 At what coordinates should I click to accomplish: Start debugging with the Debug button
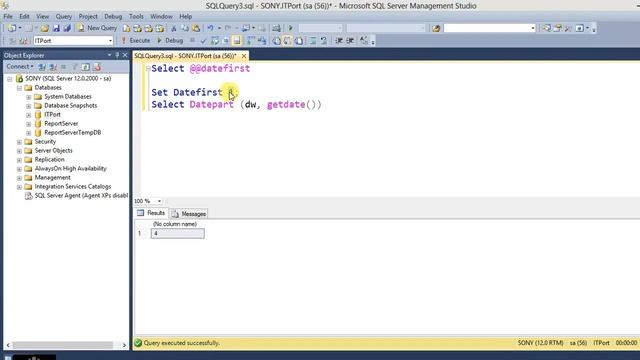(x=170, y=40)
